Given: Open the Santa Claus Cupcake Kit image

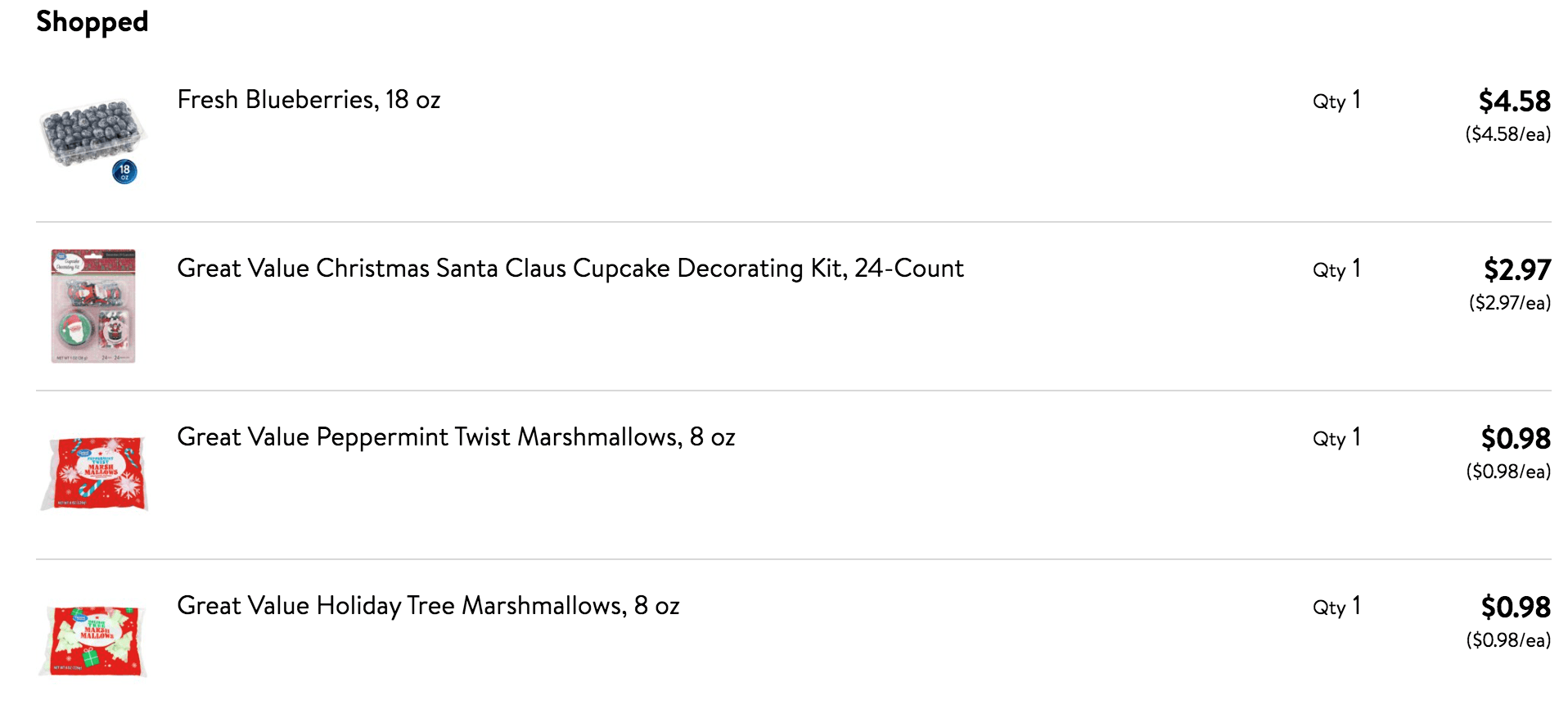Looking at the screenshot, I should (93, 306).
